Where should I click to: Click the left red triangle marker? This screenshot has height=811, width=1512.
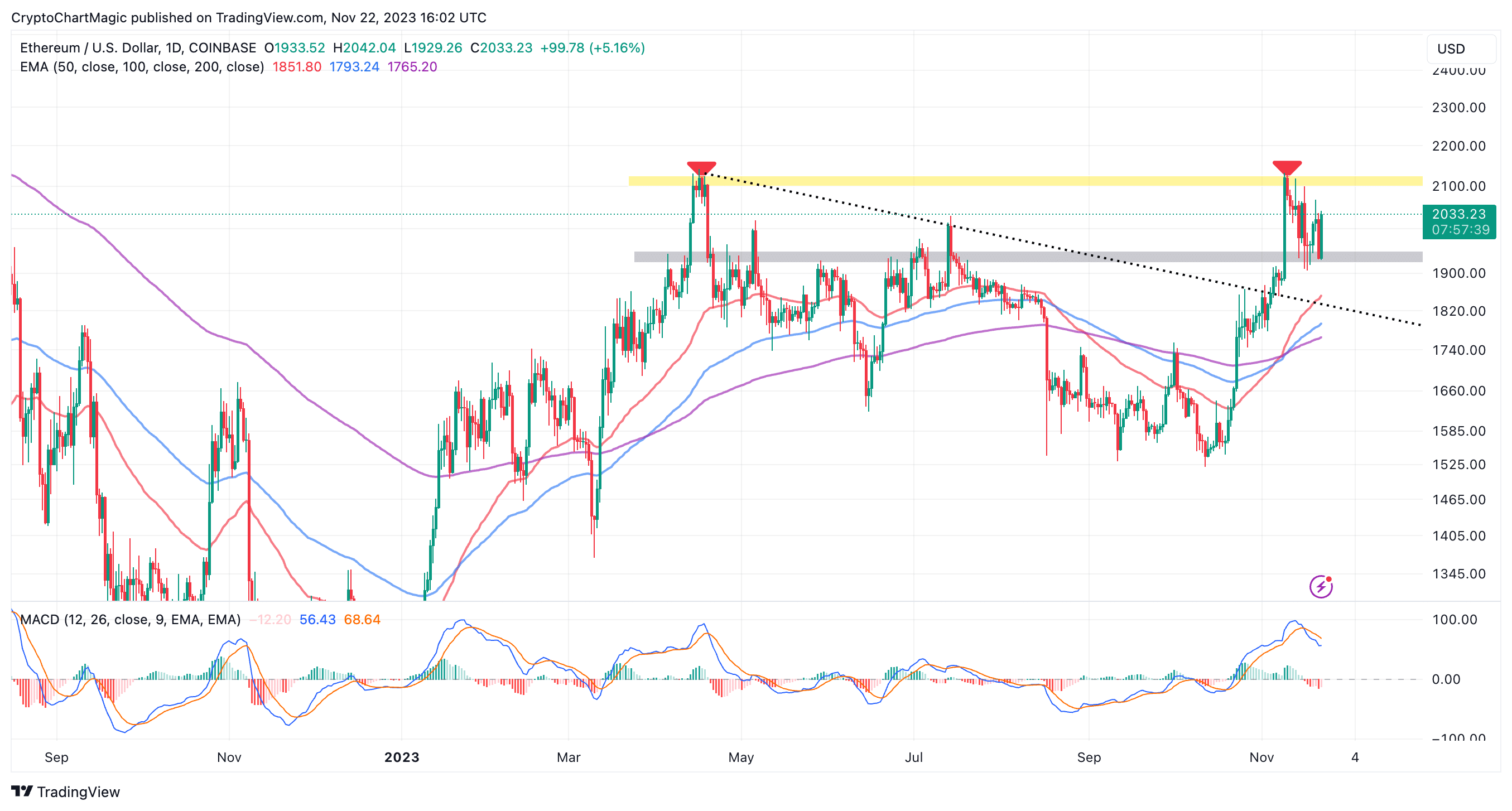coord(701,168)
